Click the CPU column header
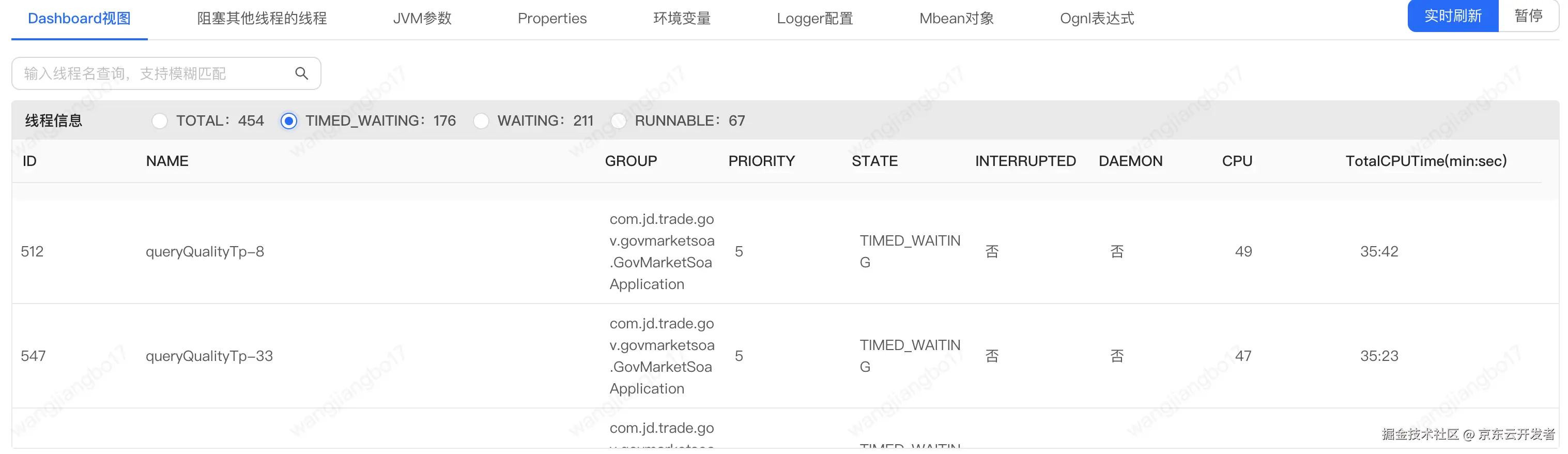1568x454 pixels. point(1237,161)
